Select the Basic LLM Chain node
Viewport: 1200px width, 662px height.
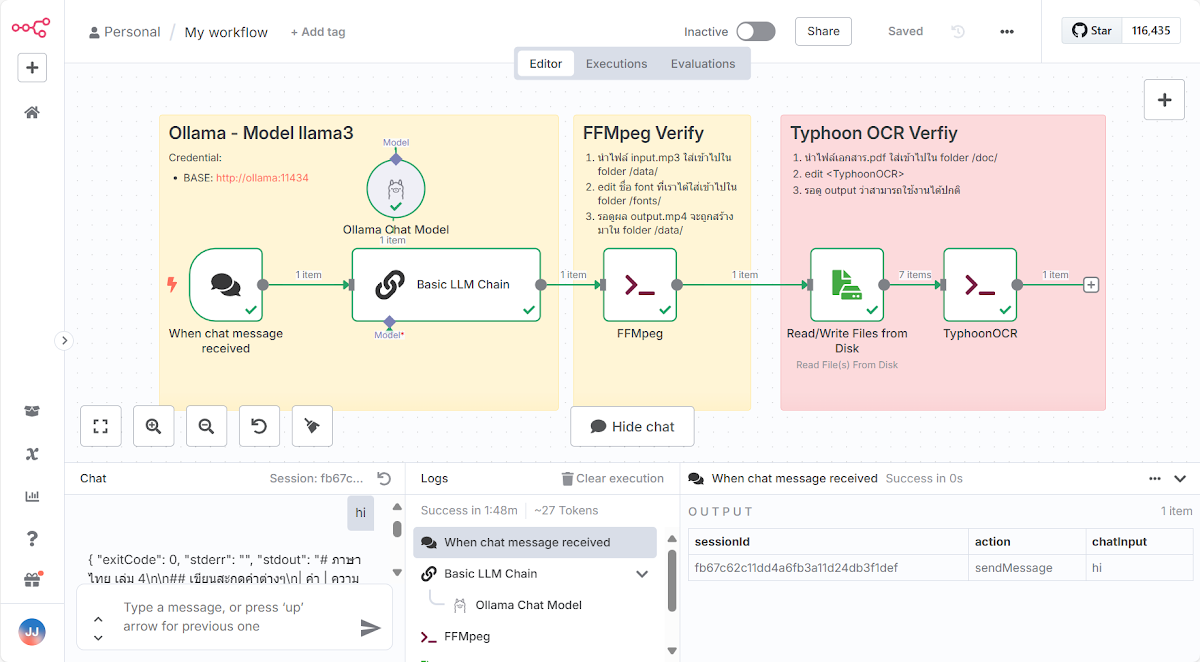click(446, 285)
